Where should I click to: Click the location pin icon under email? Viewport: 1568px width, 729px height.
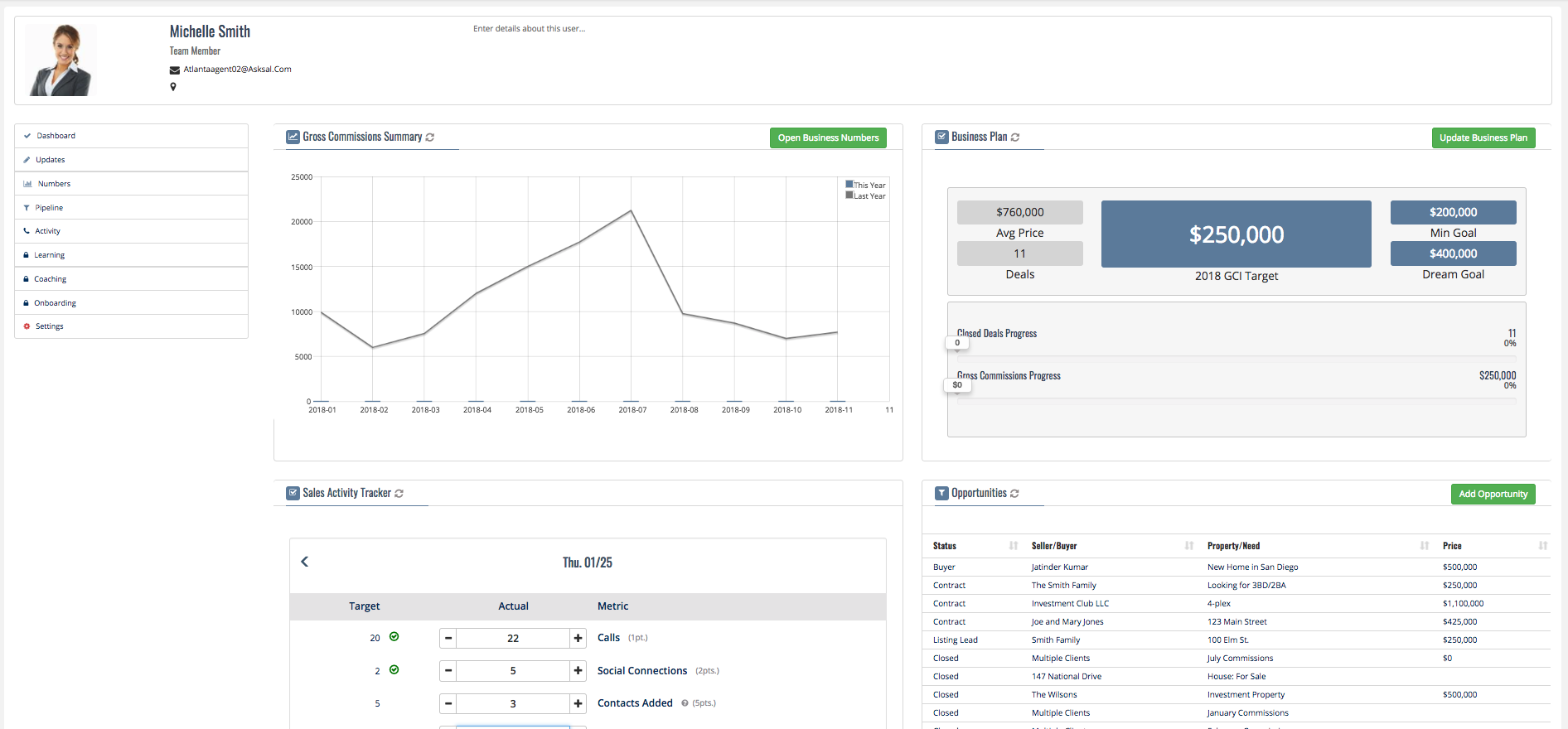pos(173,87)
